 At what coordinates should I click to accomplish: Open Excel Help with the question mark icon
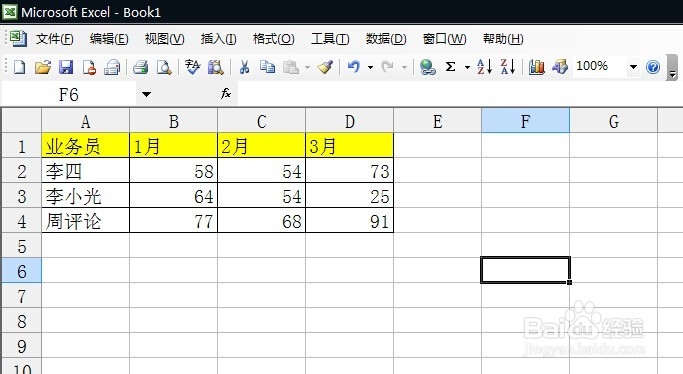pos(653,67)
